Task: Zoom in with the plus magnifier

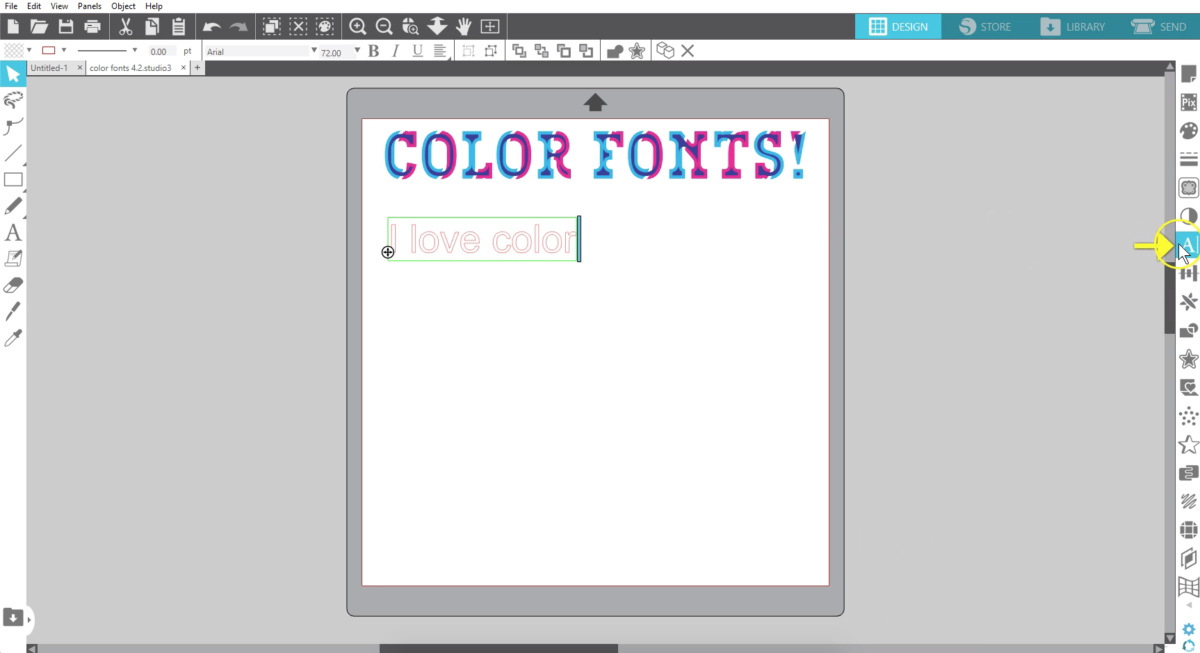Action: click(357, 26)
